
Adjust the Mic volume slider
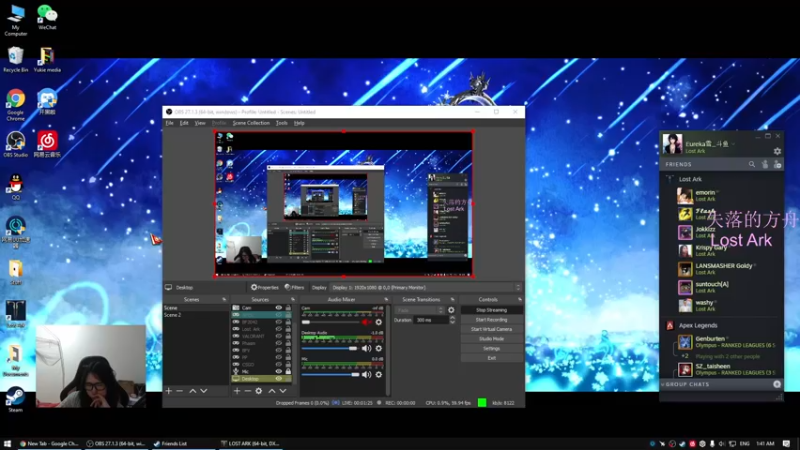tap(331, 374)
